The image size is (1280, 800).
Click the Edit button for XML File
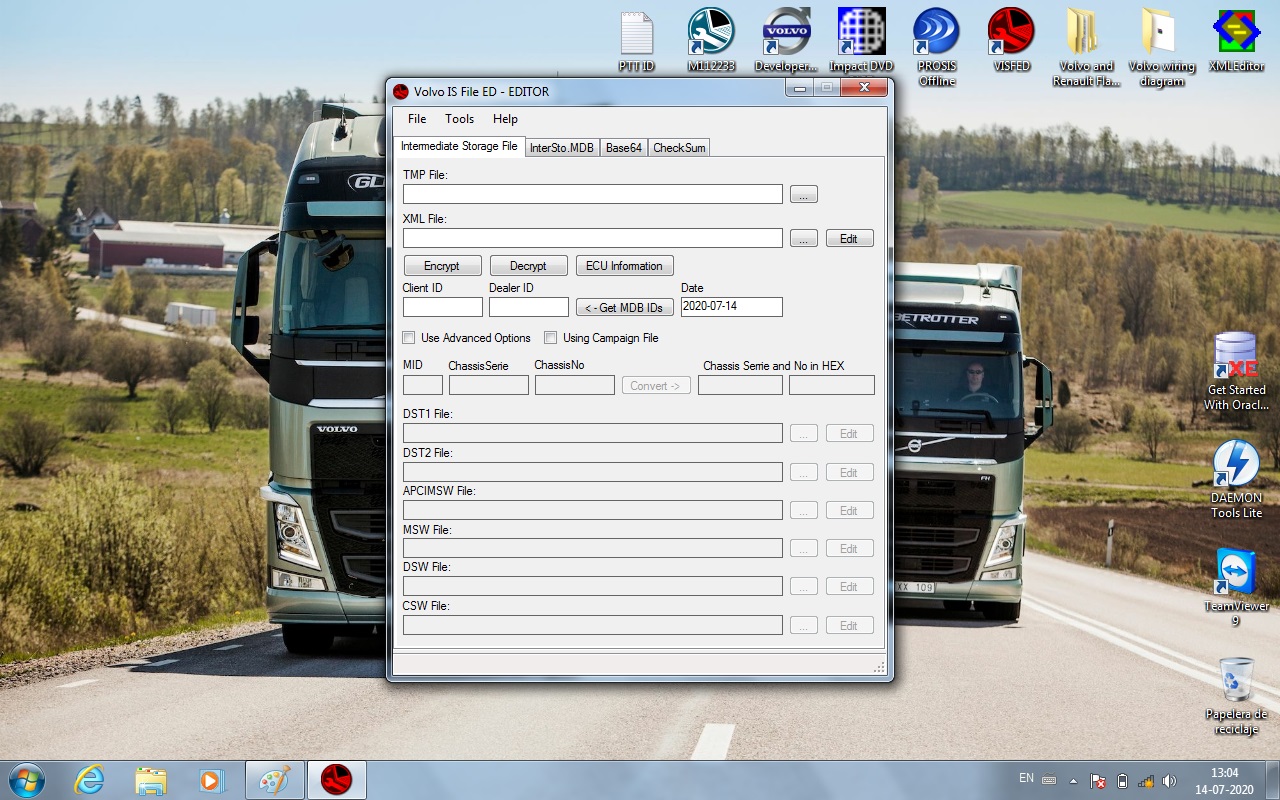[849, 239]
